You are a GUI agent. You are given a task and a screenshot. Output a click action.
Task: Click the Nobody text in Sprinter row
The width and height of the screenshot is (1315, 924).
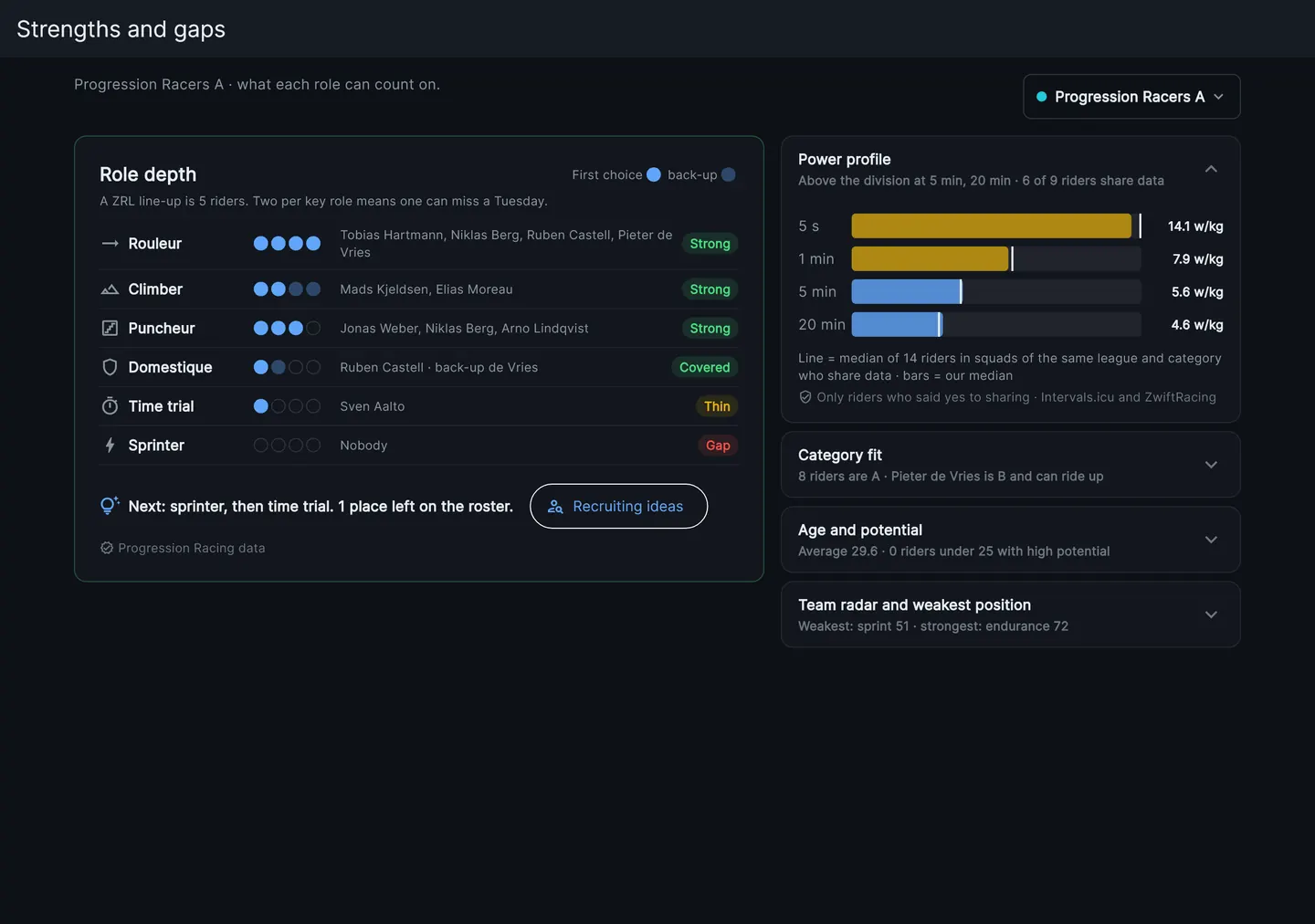coord(363,446)
